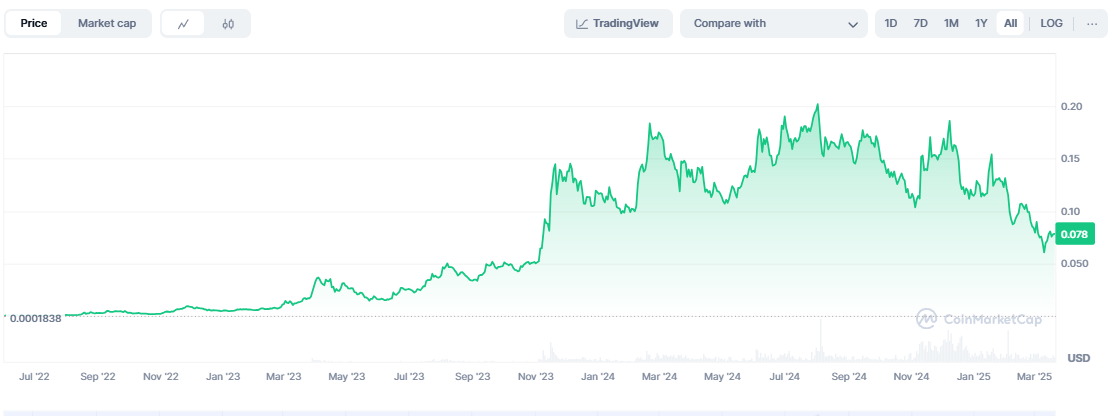
Task: Select the 1Y time range
Action: pos(981,23)
